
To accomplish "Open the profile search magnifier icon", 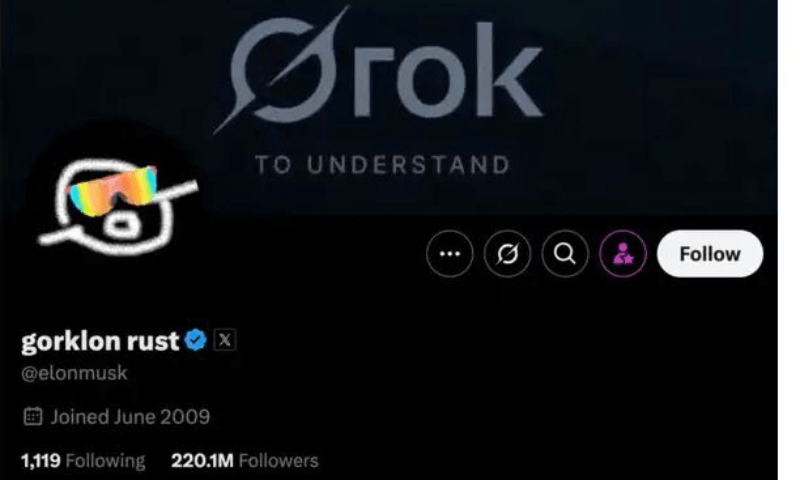I will (565, 254).
